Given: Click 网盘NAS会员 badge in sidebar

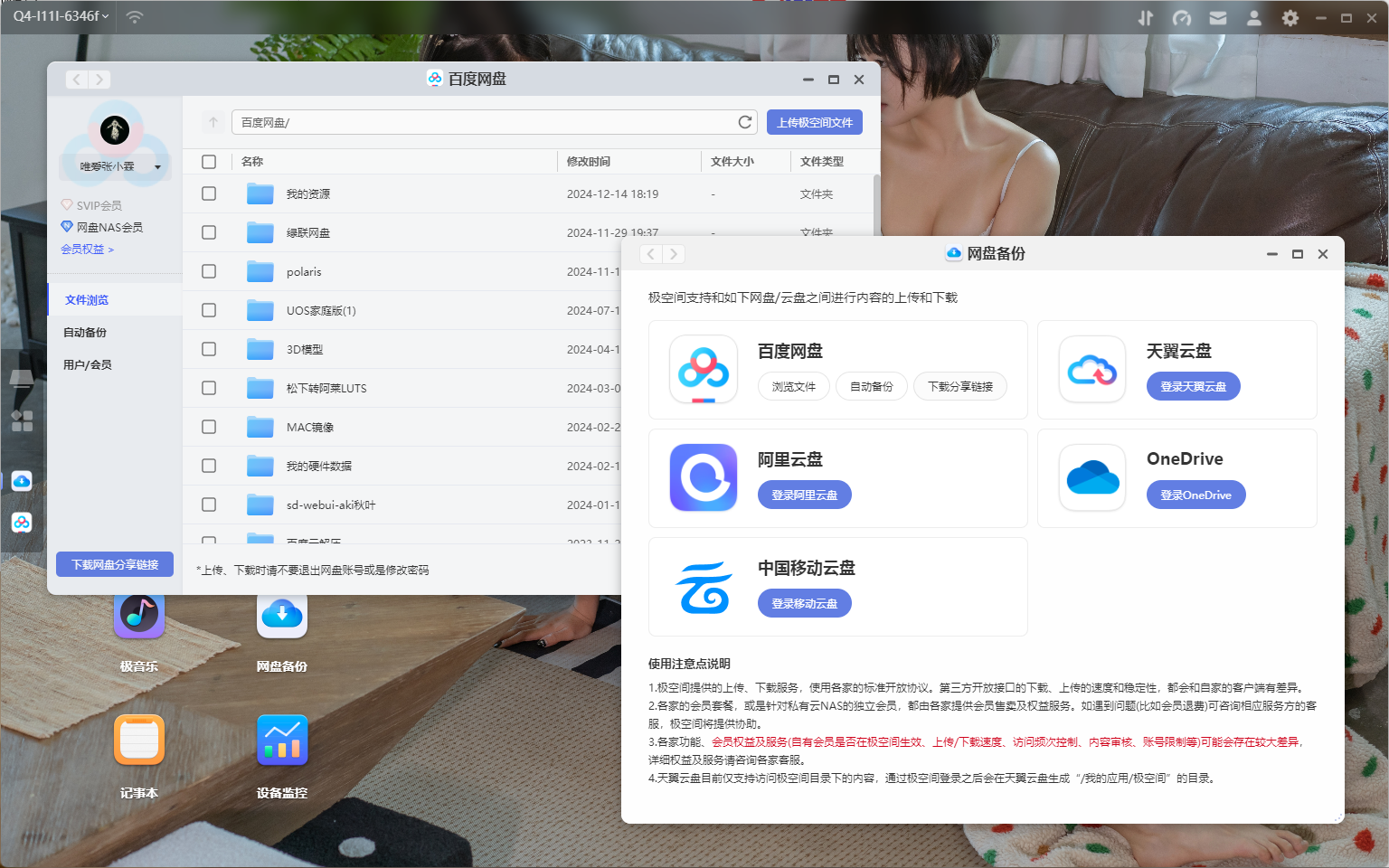Looking at the screenshot, I should pyautogui.click(x=101, y=227).
